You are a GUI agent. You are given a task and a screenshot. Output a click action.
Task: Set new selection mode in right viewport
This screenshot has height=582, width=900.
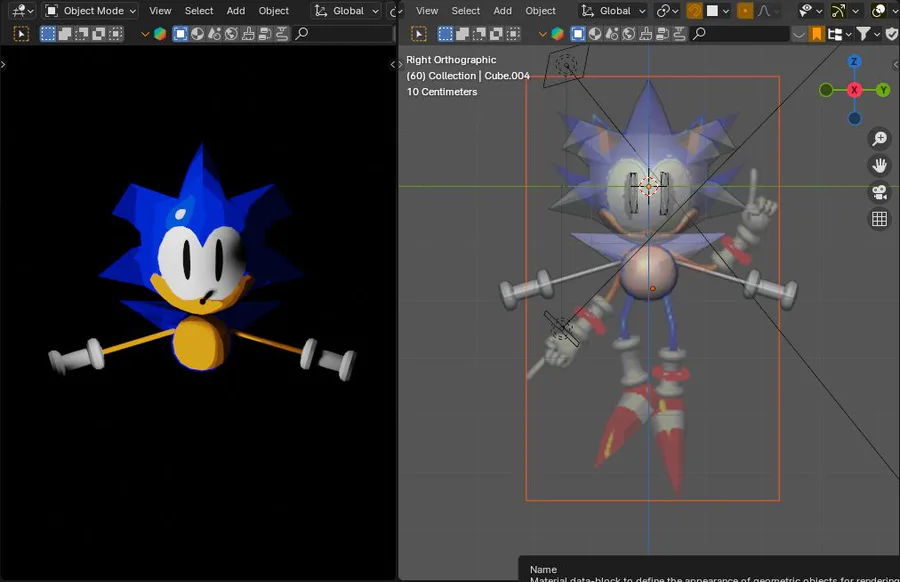pyautogui.click(x=445, y=34)
